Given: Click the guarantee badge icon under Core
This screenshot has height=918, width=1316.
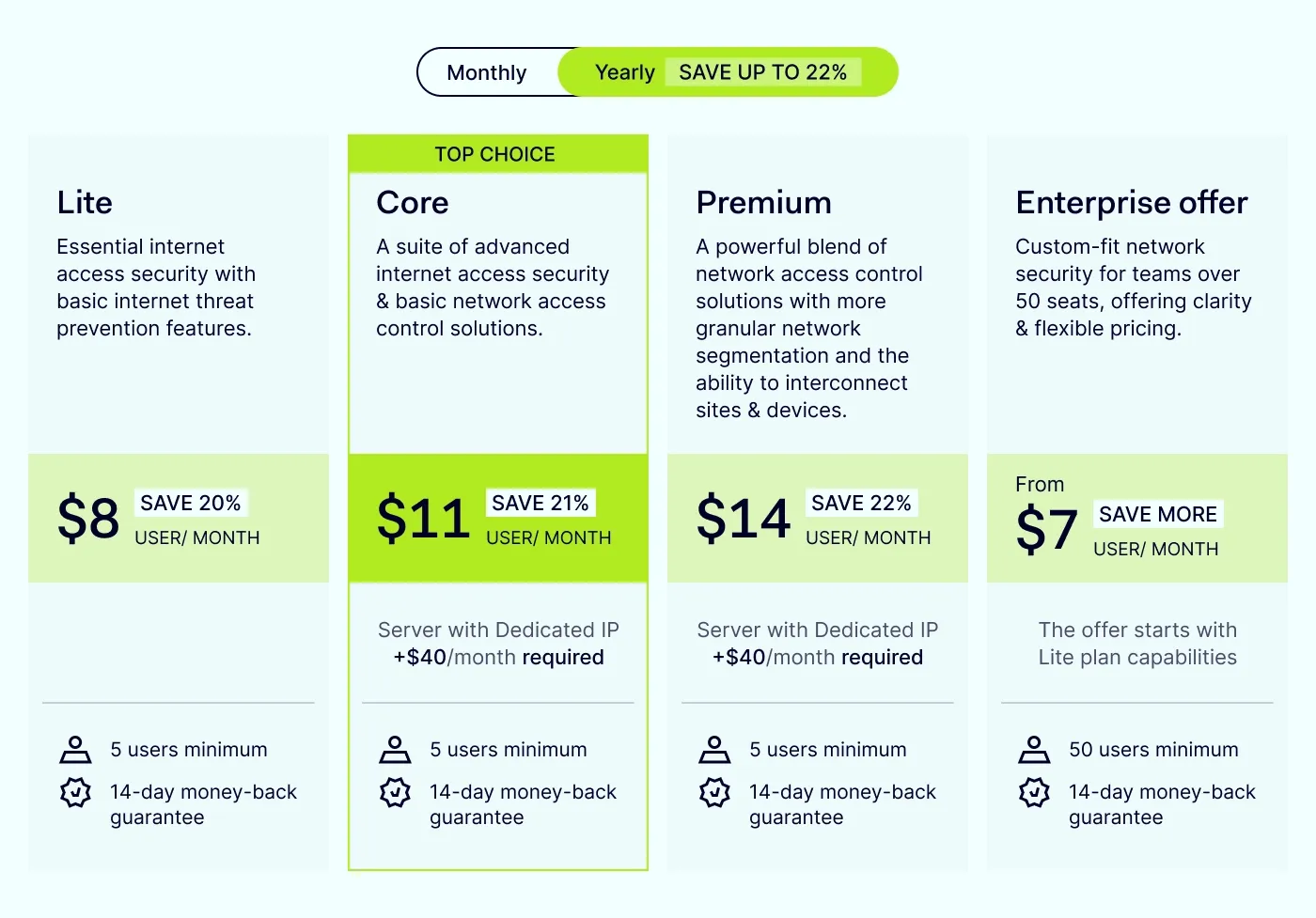Looking at the screenshot, I should click(x=395, y=792).
